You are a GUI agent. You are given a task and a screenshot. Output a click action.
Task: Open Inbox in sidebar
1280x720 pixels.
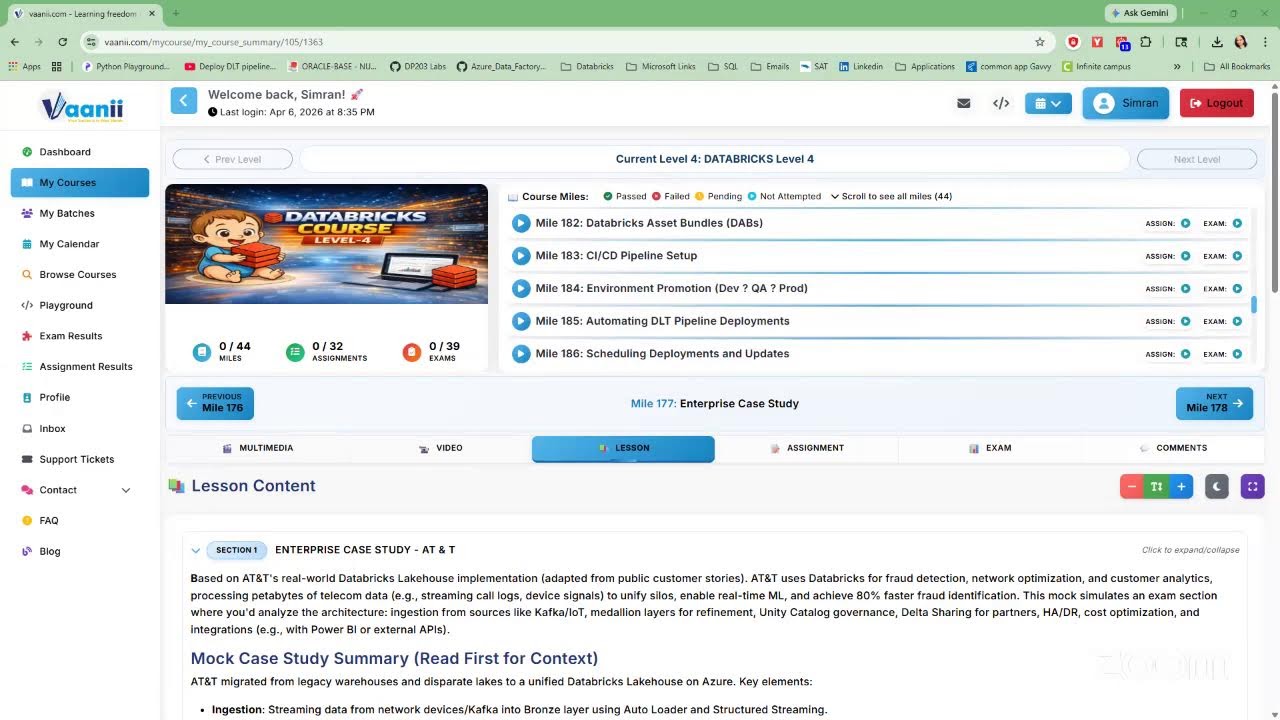click(x=52, y=428)
